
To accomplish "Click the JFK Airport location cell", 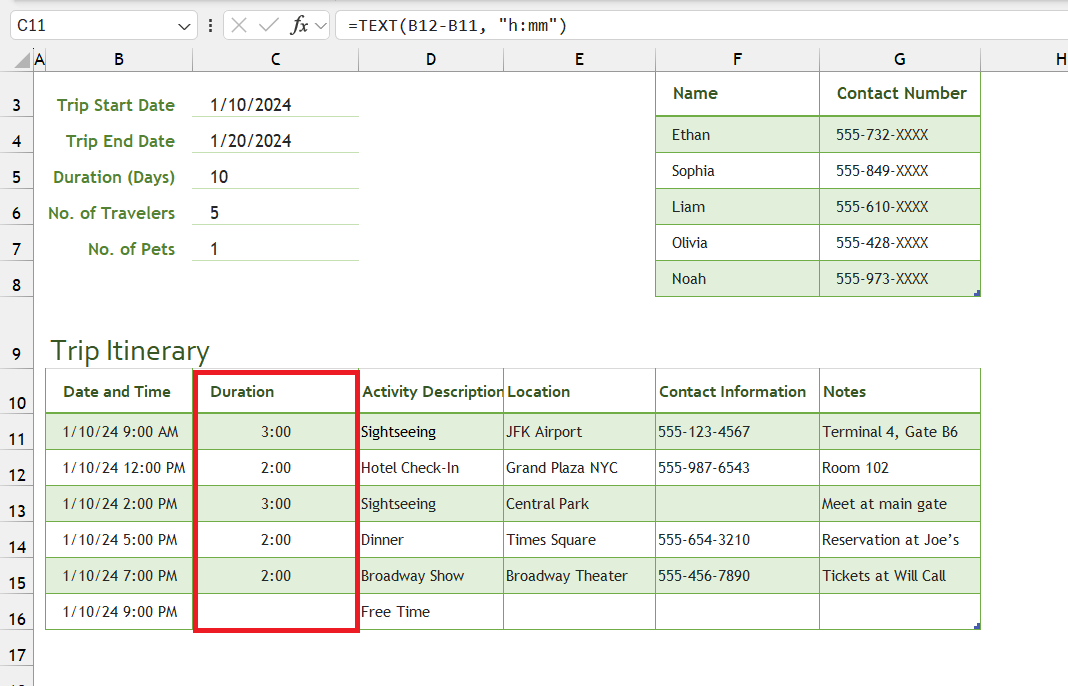I will coord(580,432).
